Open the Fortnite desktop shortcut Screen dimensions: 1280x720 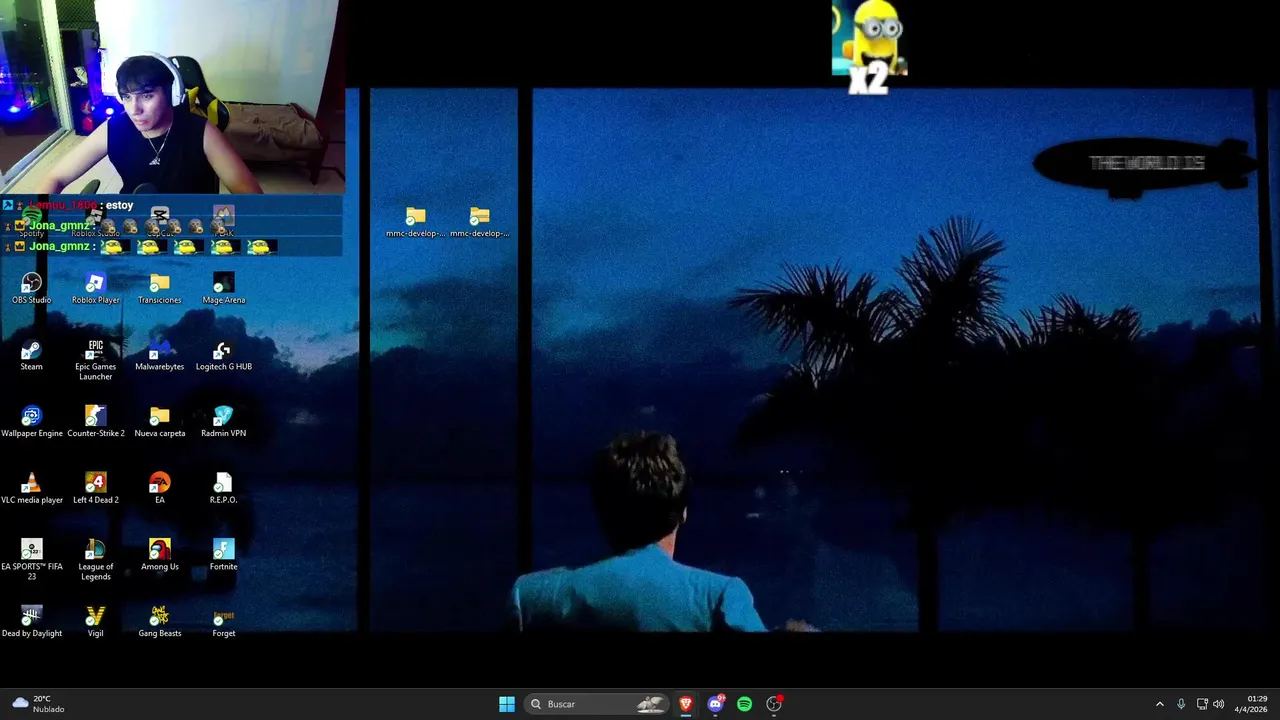[x=223, y=556]
